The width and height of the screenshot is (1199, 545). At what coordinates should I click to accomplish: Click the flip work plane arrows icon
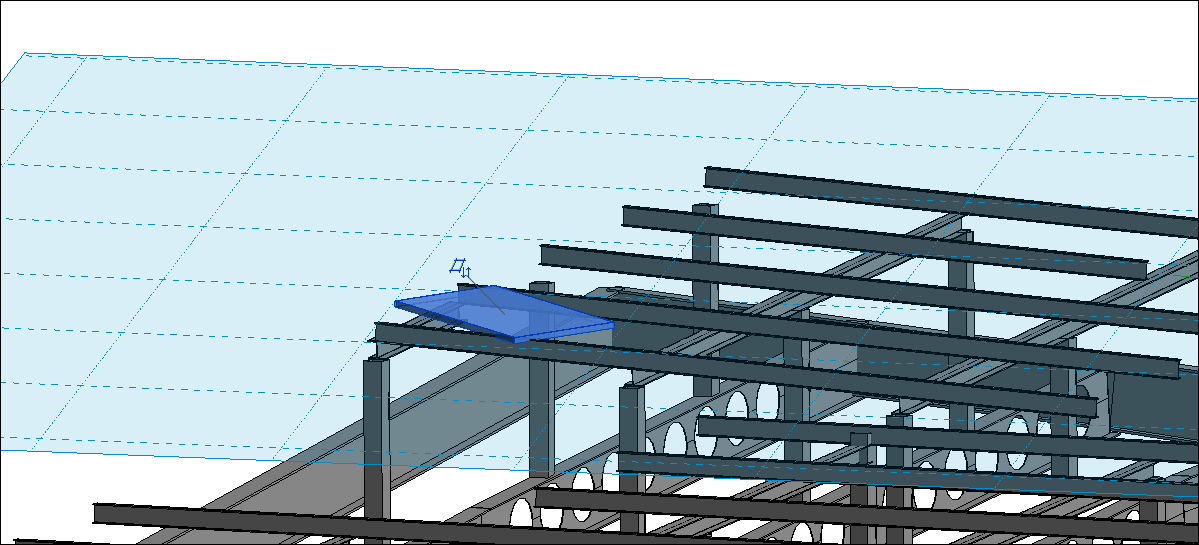click(461, 268)
